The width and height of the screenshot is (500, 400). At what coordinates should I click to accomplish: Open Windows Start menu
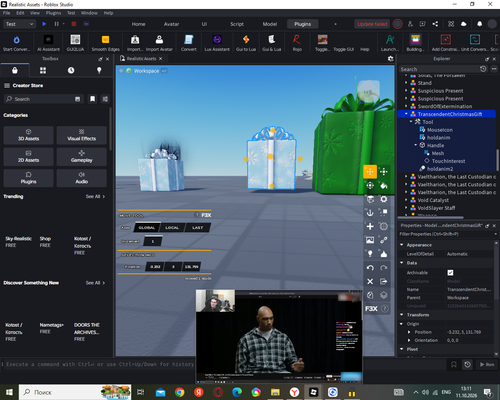coord(9,392)
